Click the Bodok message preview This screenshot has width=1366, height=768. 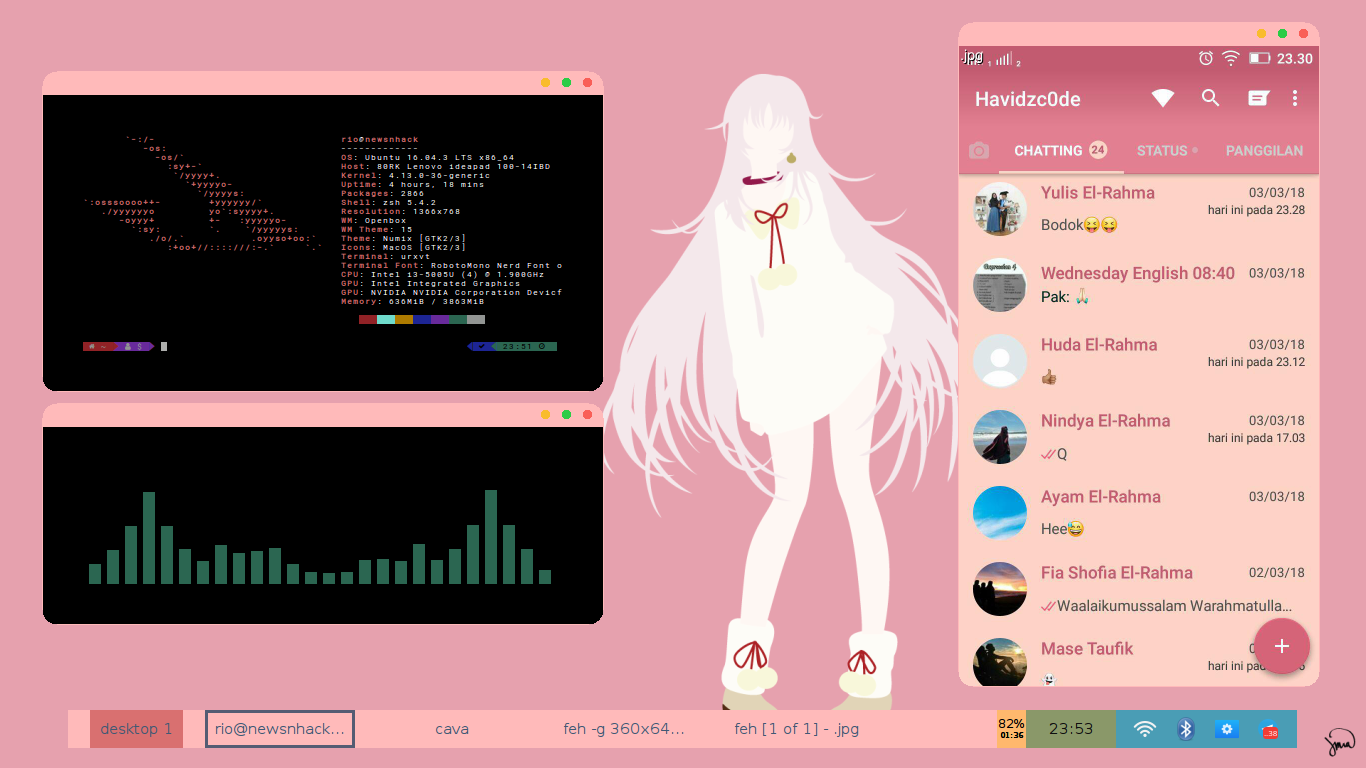(x=1079, y=225)
